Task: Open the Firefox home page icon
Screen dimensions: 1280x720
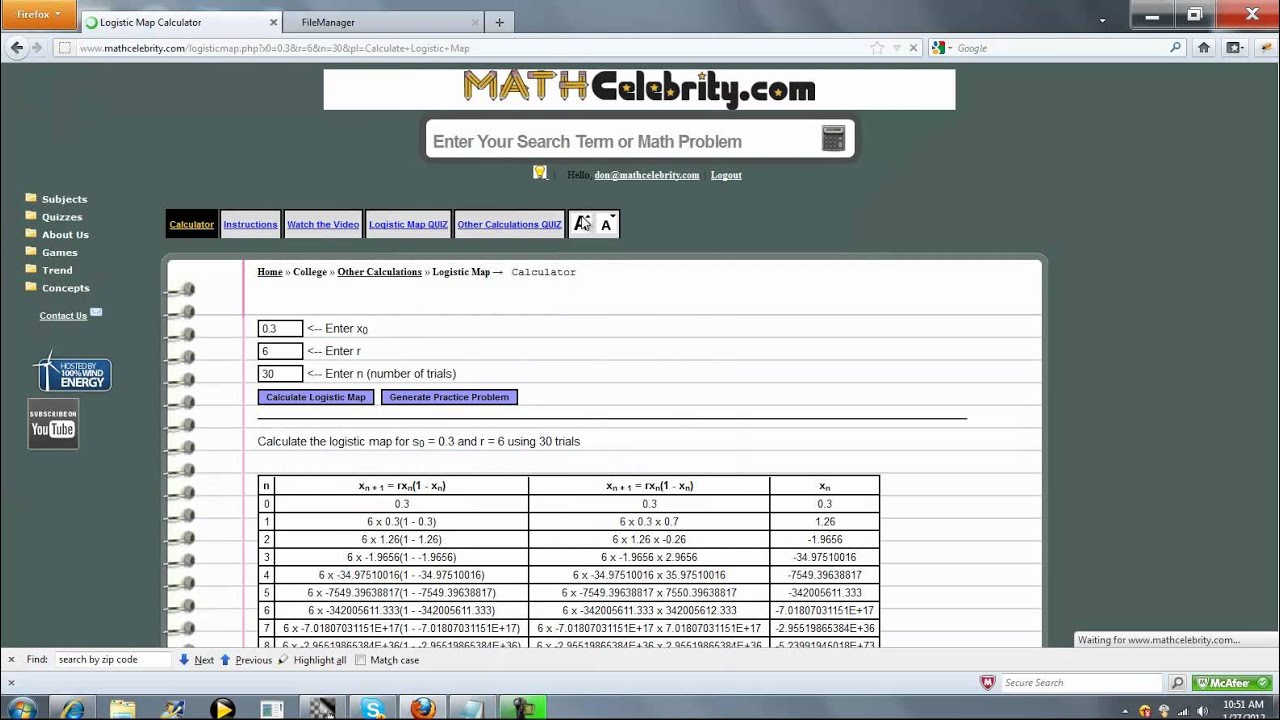Action: [1204, 47]
